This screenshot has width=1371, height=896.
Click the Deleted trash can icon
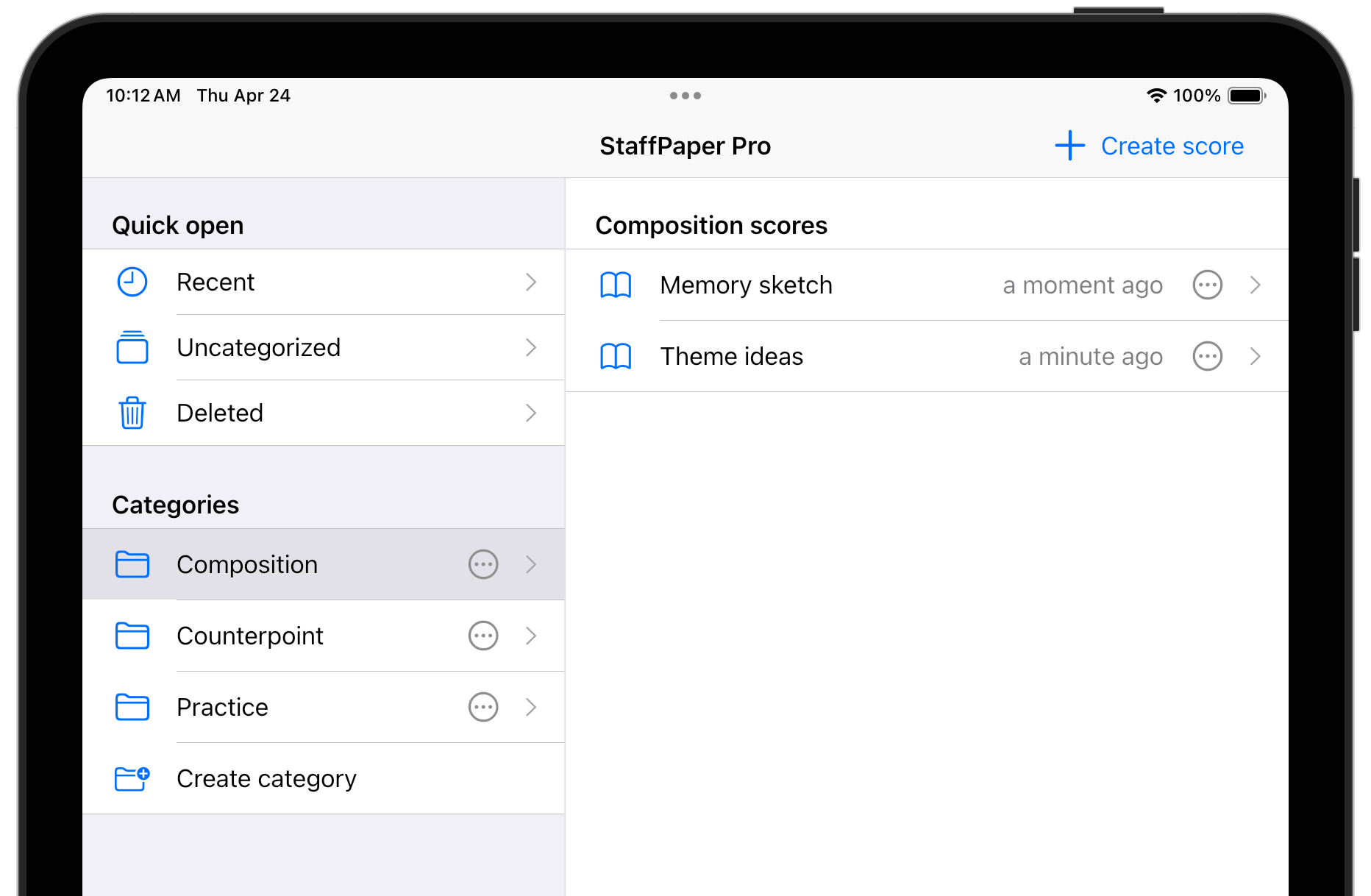coord(132,412)
